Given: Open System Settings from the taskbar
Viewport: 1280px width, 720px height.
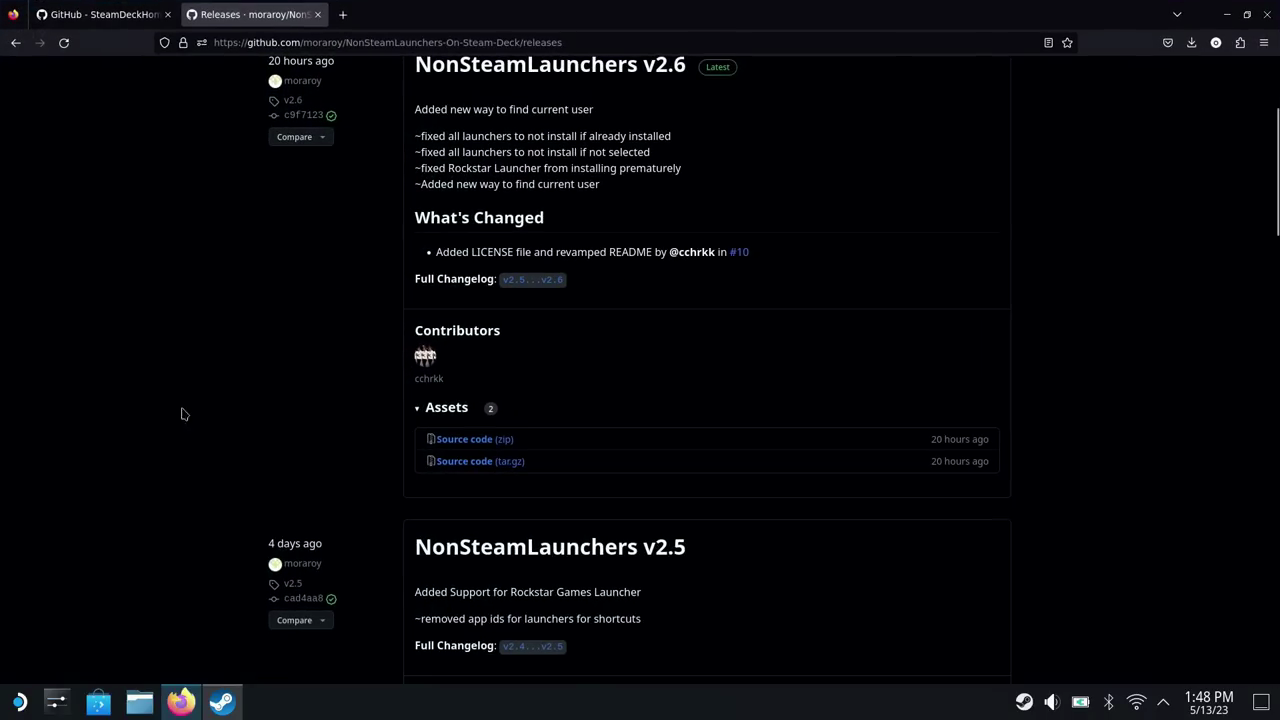Looking at the screenshot, I should point(57,702).
